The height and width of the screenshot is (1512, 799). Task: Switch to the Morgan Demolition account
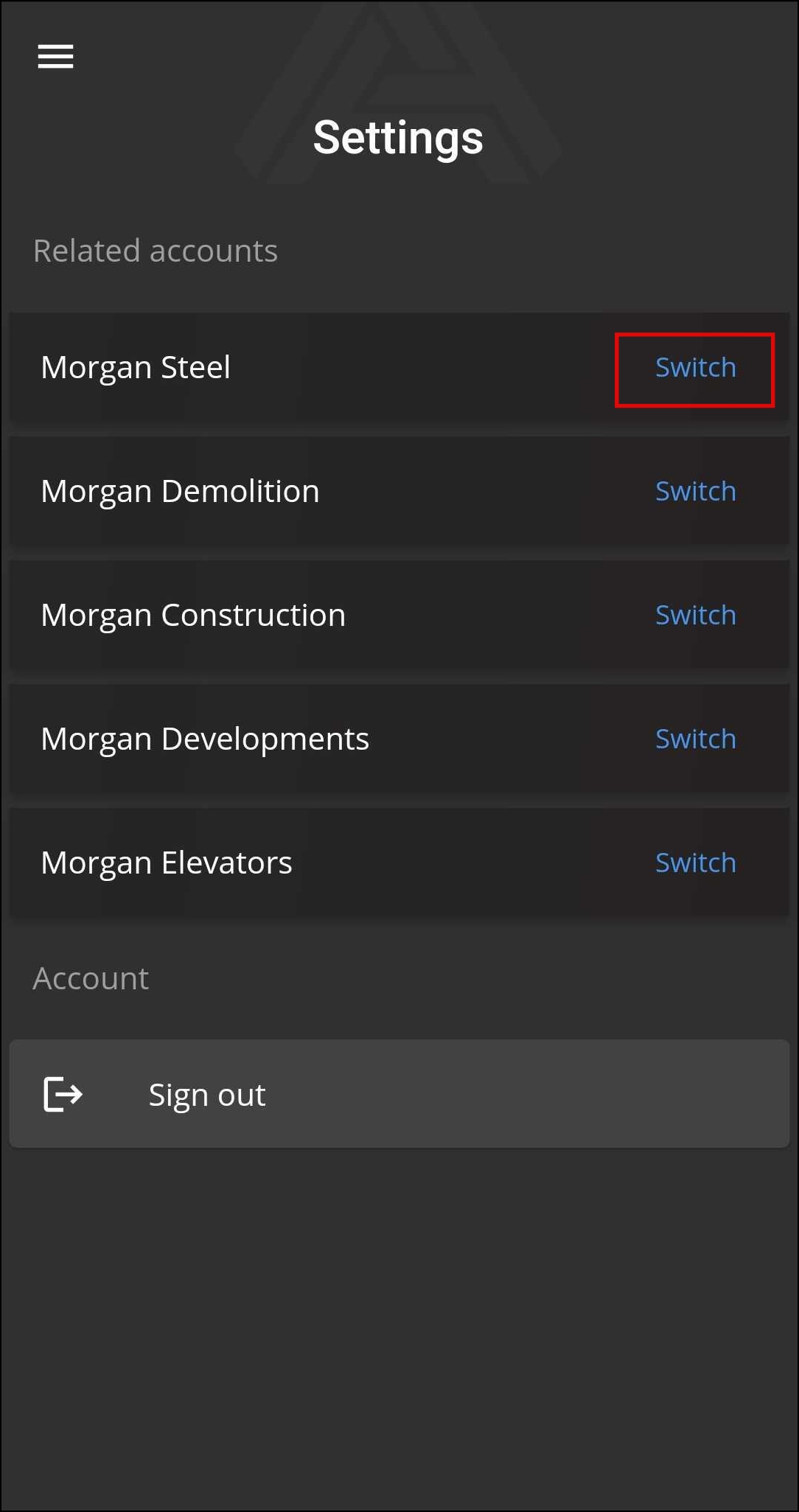click(x=694, y=491)
